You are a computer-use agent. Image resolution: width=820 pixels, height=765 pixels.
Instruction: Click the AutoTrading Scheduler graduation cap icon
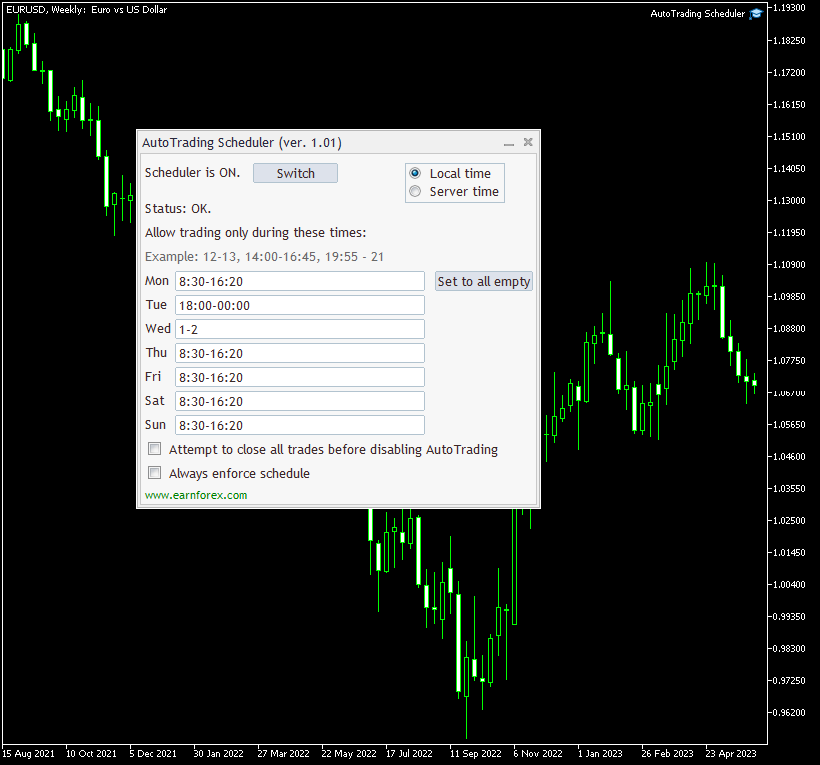click(x=756, y=13)
